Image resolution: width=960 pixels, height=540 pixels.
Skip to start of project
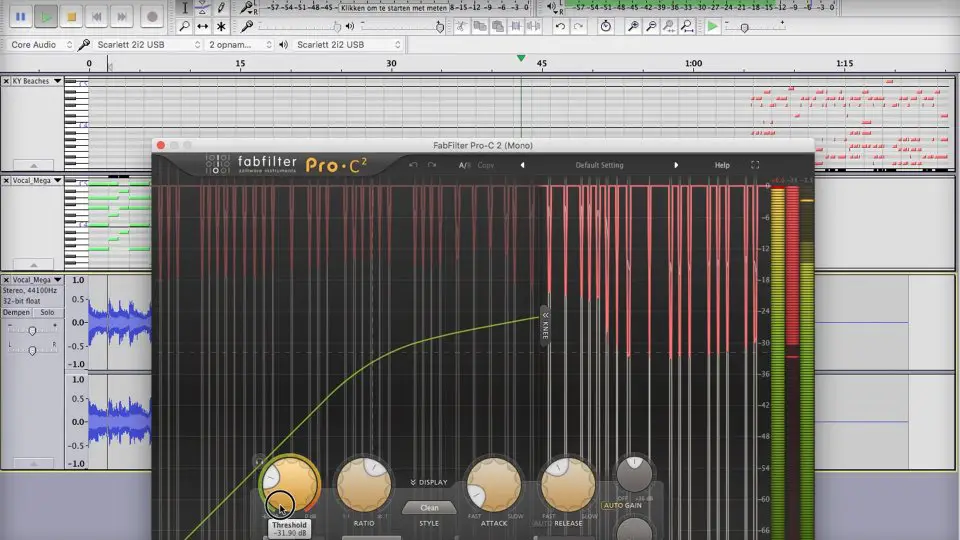point(96,17)
